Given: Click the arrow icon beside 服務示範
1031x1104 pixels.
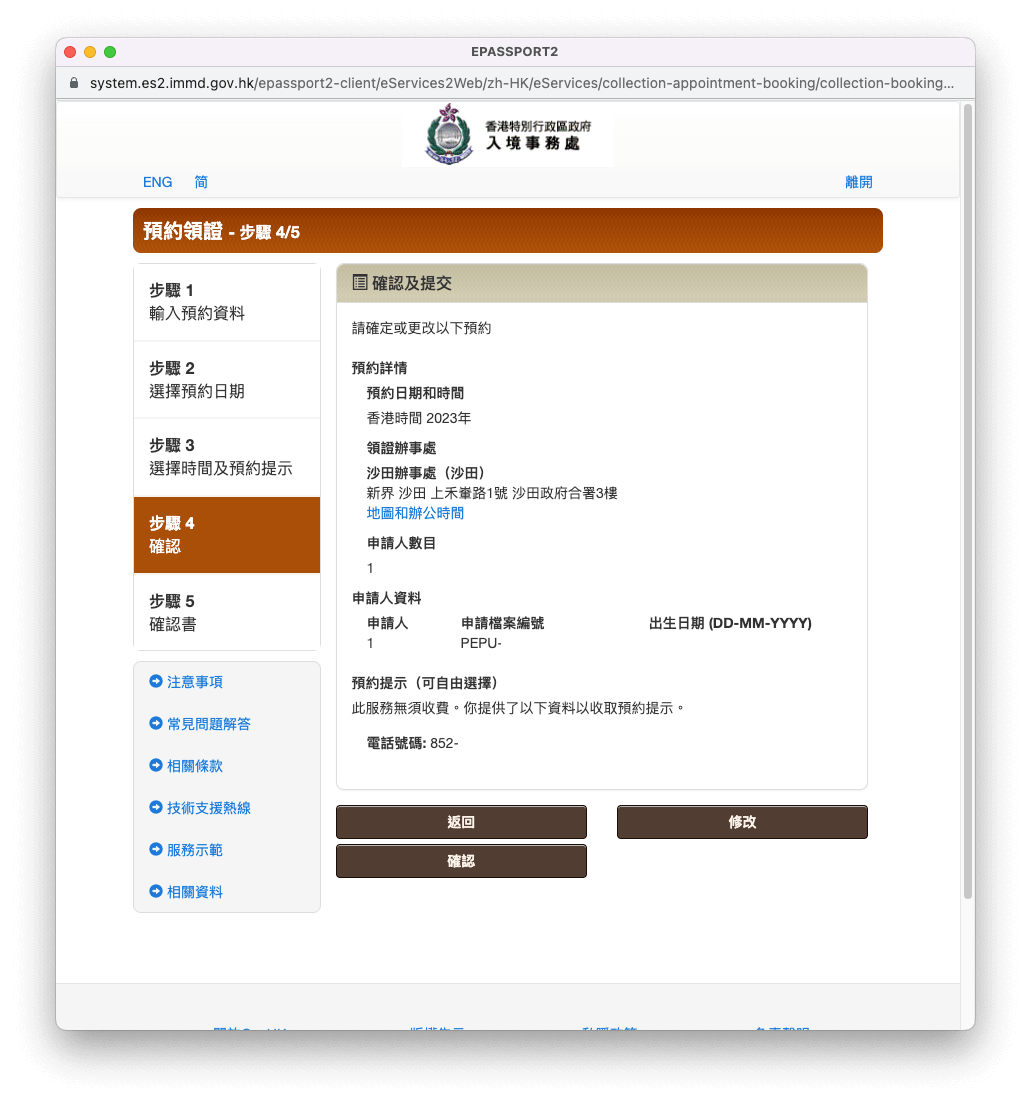Looking at the screenshot, I should coord(156,849).
